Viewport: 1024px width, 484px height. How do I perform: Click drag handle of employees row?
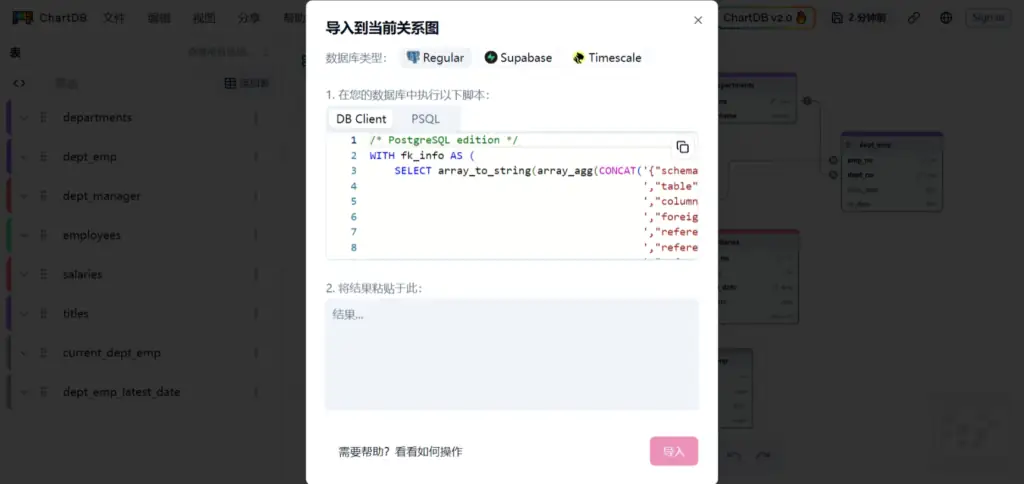[x=44, y=235]
